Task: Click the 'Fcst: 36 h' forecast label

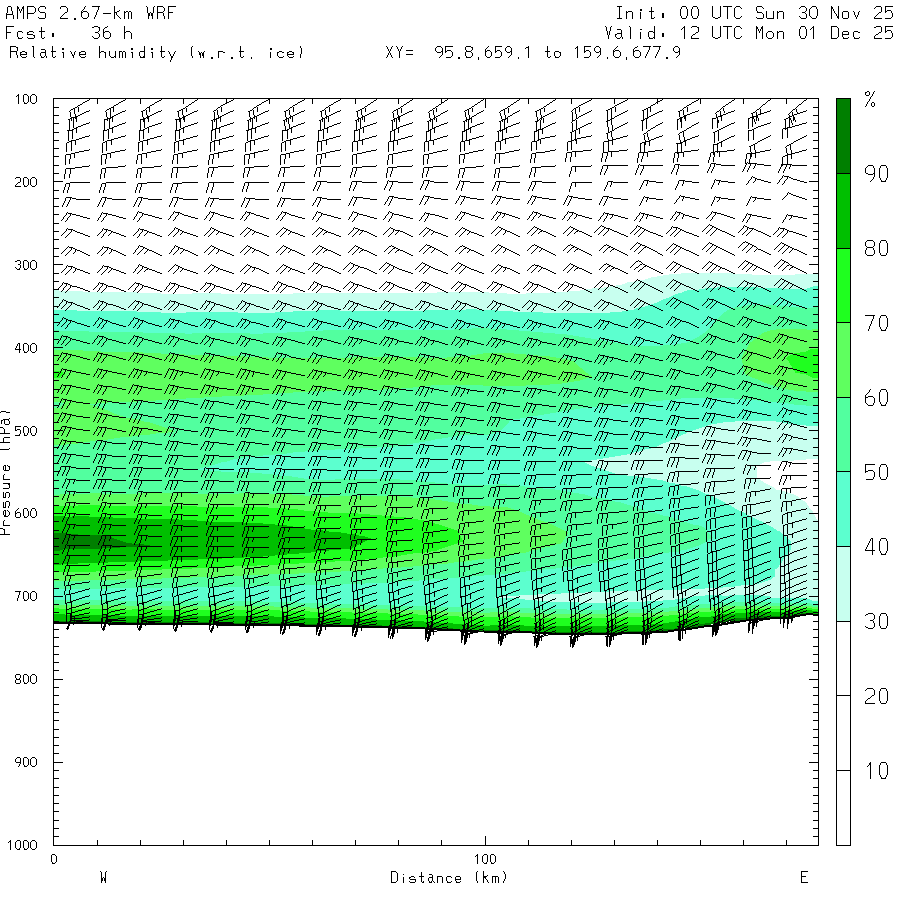Action: point(69,33)
